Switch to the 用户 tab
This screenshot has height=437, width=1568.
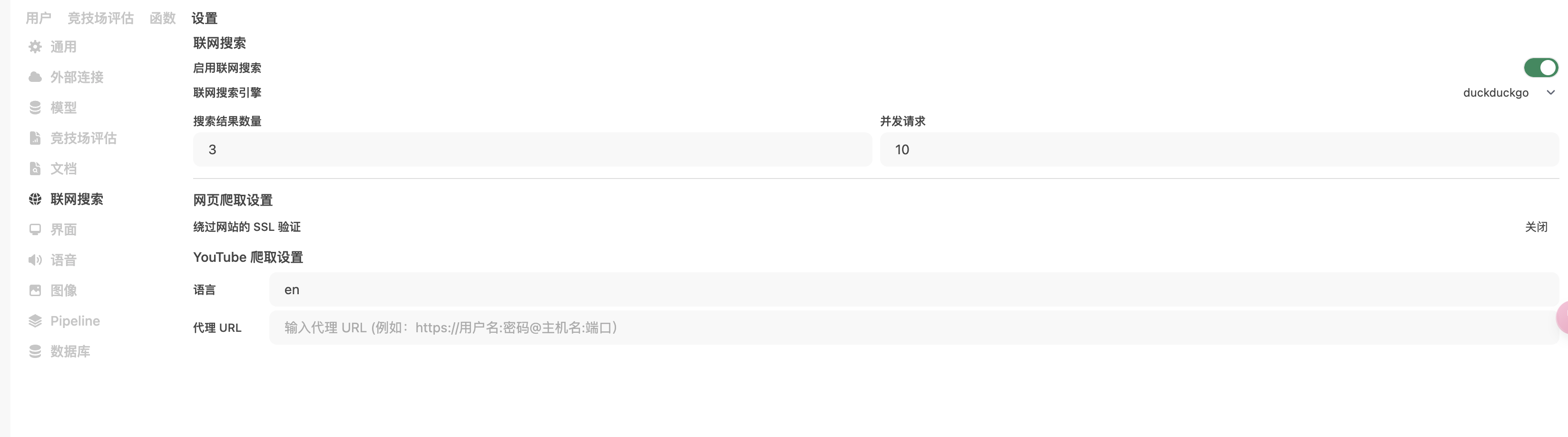tap(39, 18)
